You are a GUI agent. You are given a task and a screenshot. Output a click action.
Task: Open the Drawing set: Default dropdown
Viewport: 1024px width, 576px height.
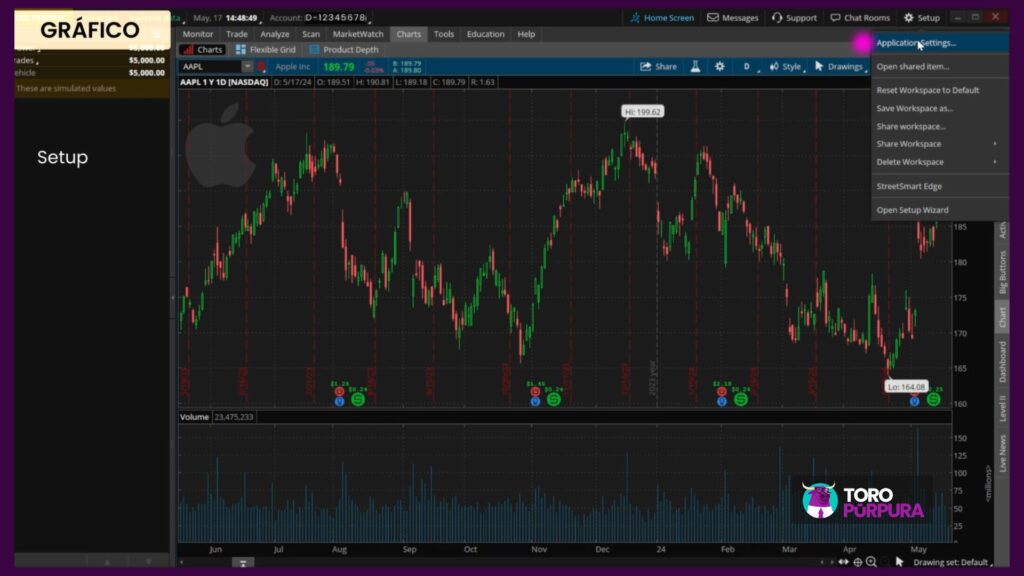952,562
